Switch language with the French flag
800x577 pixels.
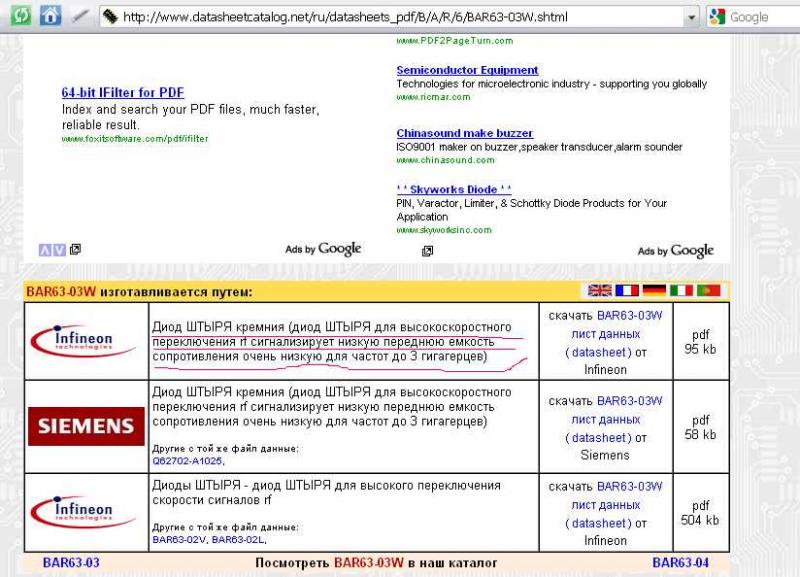(x=627, y=290)
